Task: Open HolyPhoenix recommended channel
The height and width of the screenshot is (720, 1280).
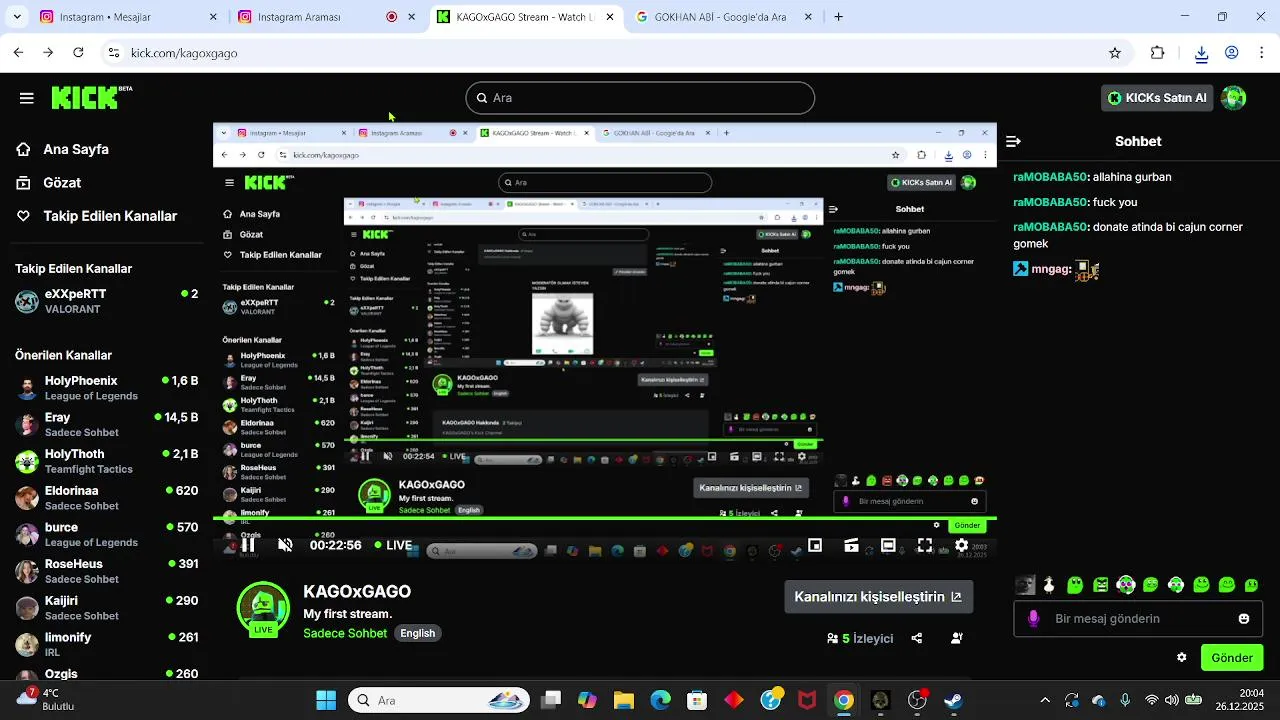Action: point(106,388)
